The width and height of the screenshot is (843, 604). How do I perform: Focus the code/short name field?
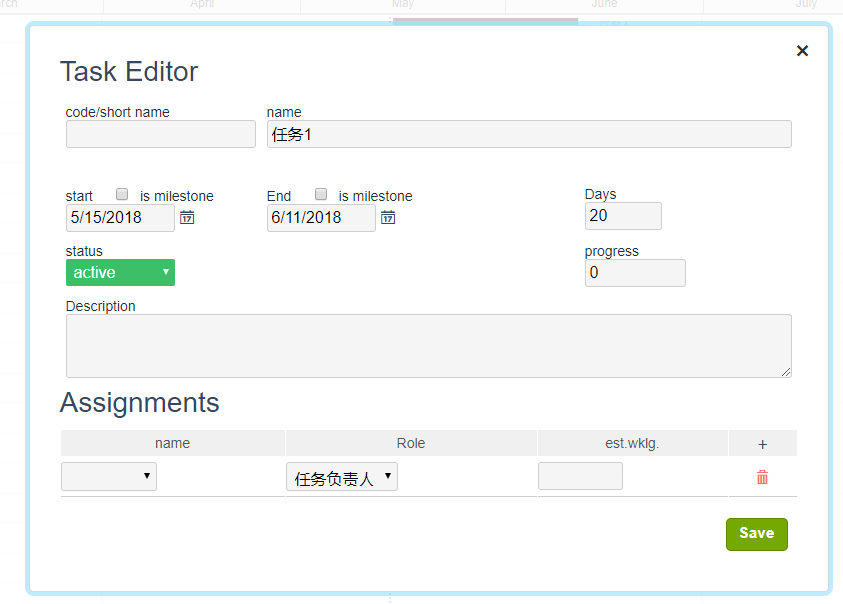tap(161, 134)
